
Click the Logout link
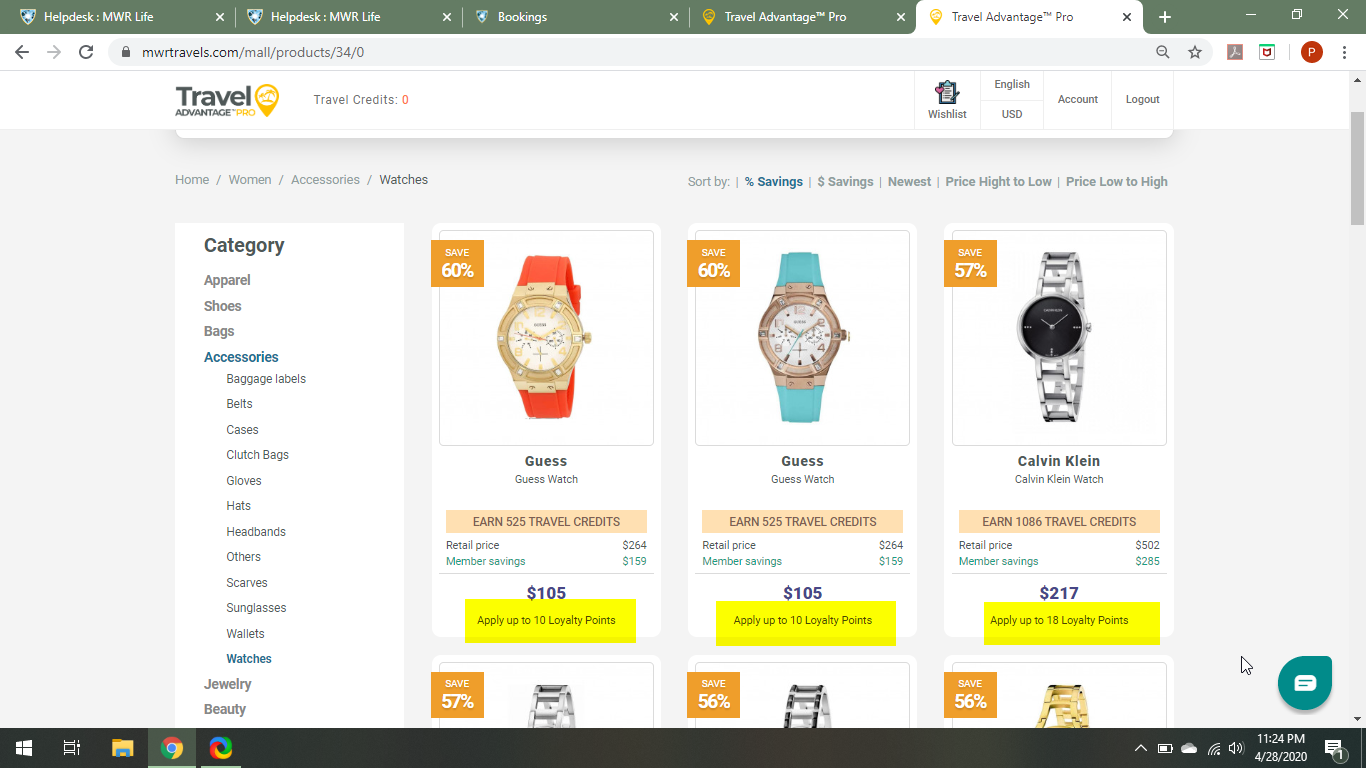[x=1142, y=100]
